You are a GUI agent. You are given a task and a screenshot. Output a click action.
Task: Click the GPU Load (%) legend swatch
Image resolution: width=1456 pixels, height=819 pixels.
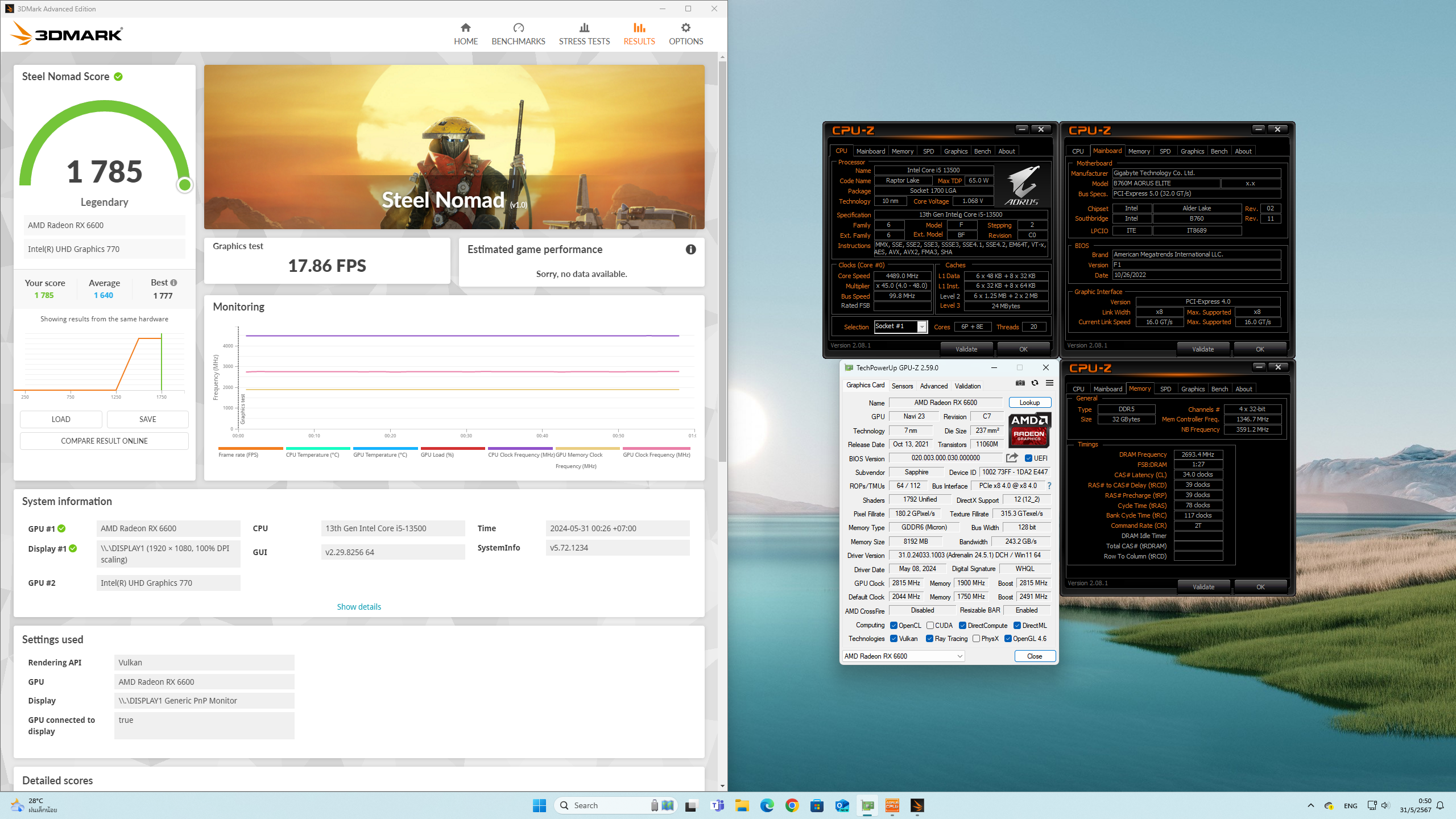pyautogui.click(x=453, y=449)
